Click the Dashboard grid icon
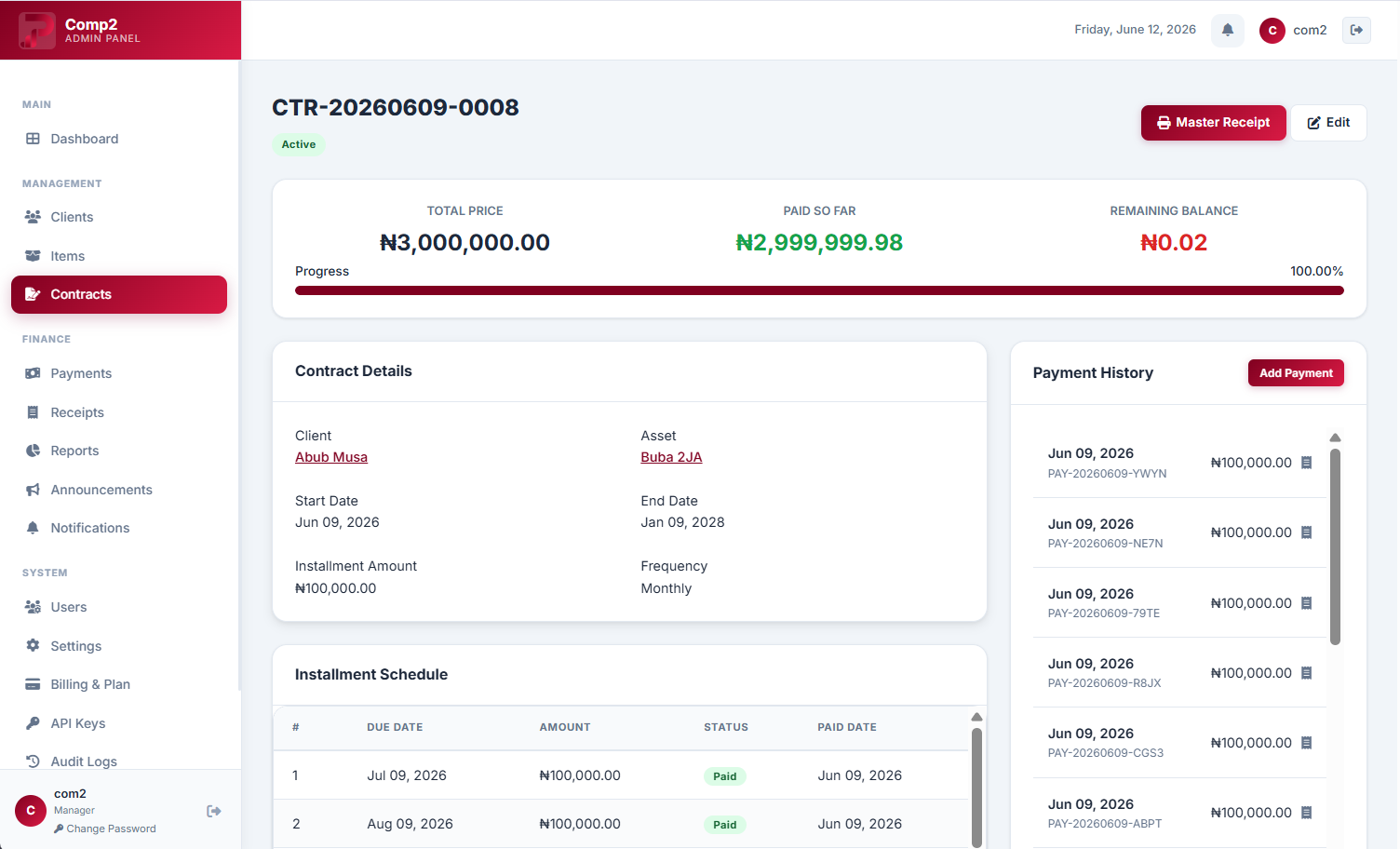1400x849 pixels. pos(33,139)
